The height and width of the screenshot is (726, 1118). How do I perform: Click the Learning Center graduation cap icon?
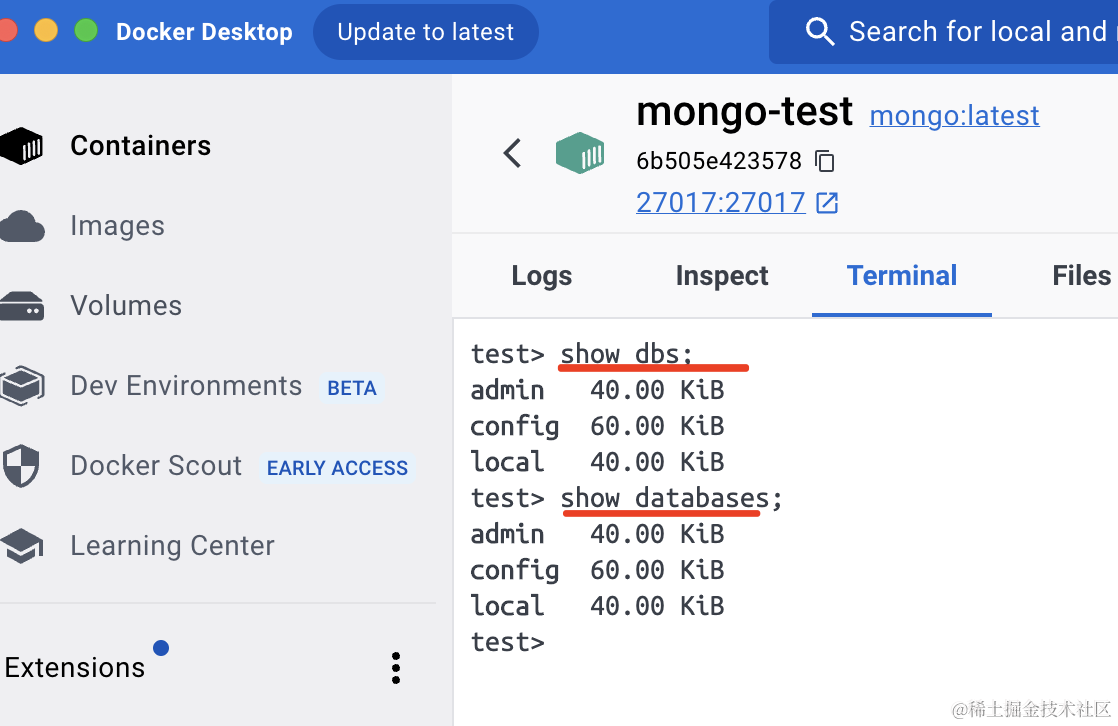pyautogui.click(x=22, y=546)
